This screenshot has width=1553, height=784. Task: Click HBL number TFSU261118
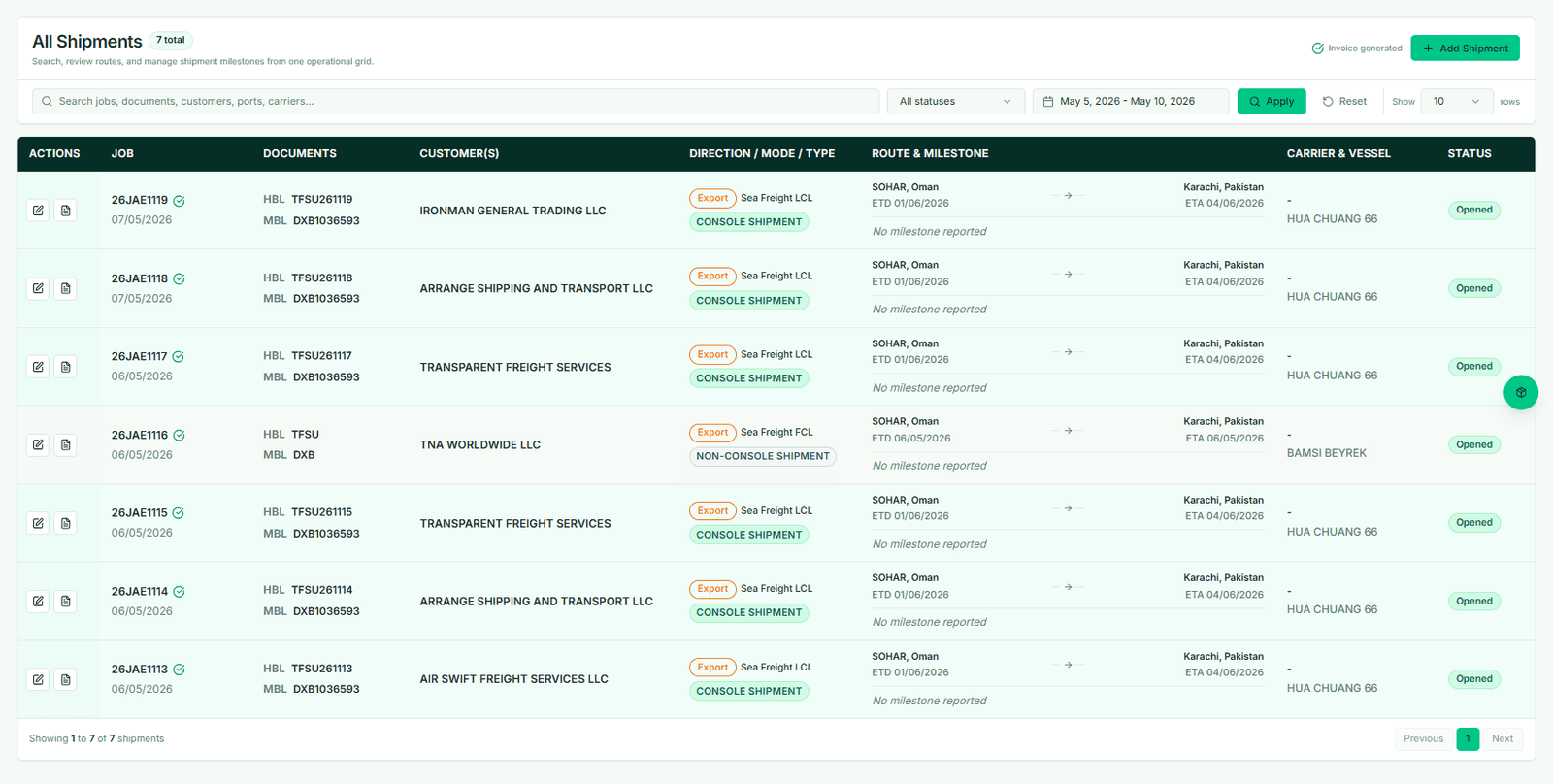tap(322, 278)
